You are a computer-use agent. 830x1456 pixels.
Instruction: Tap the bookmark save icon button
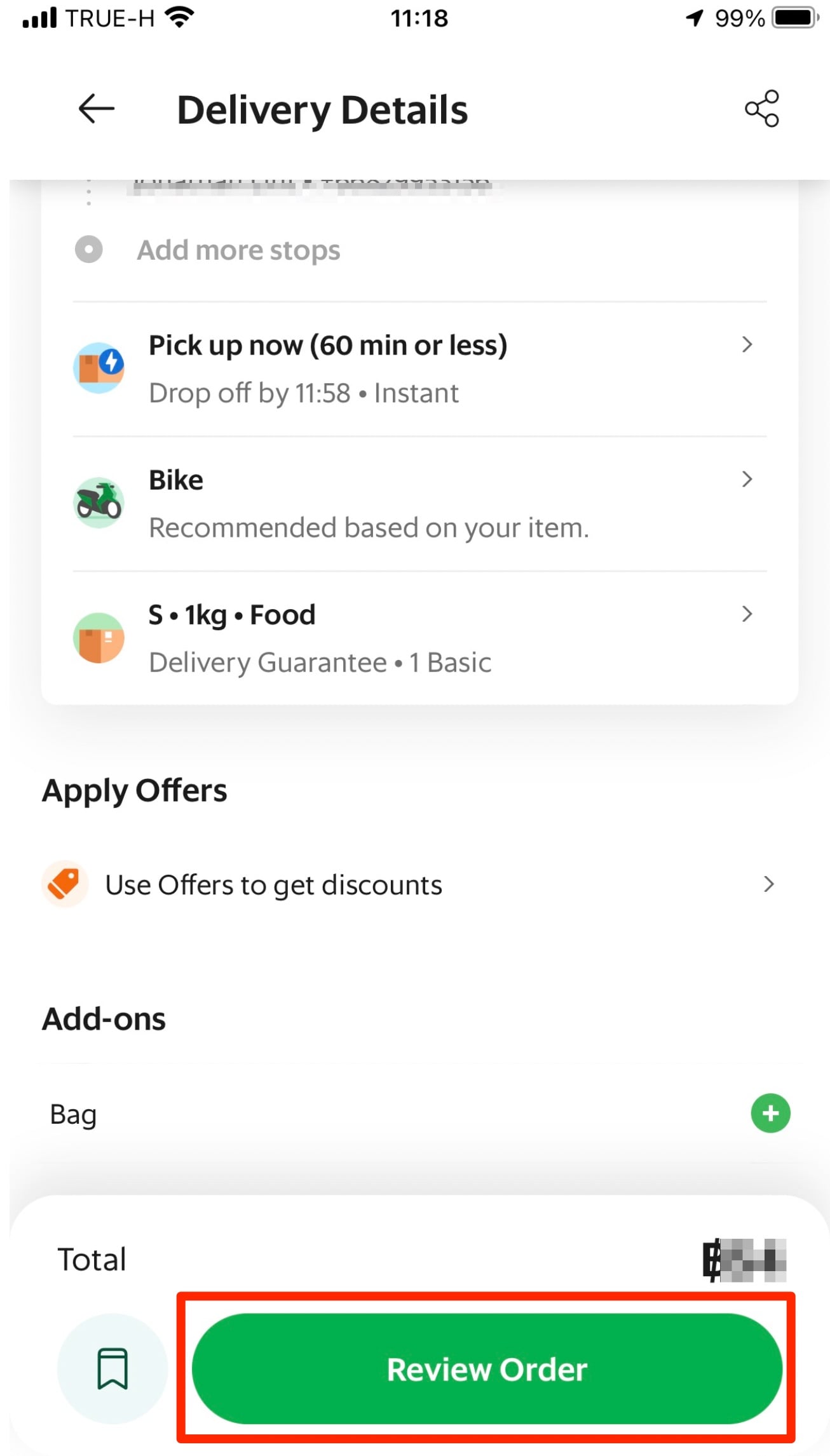tap(112, 1368)
